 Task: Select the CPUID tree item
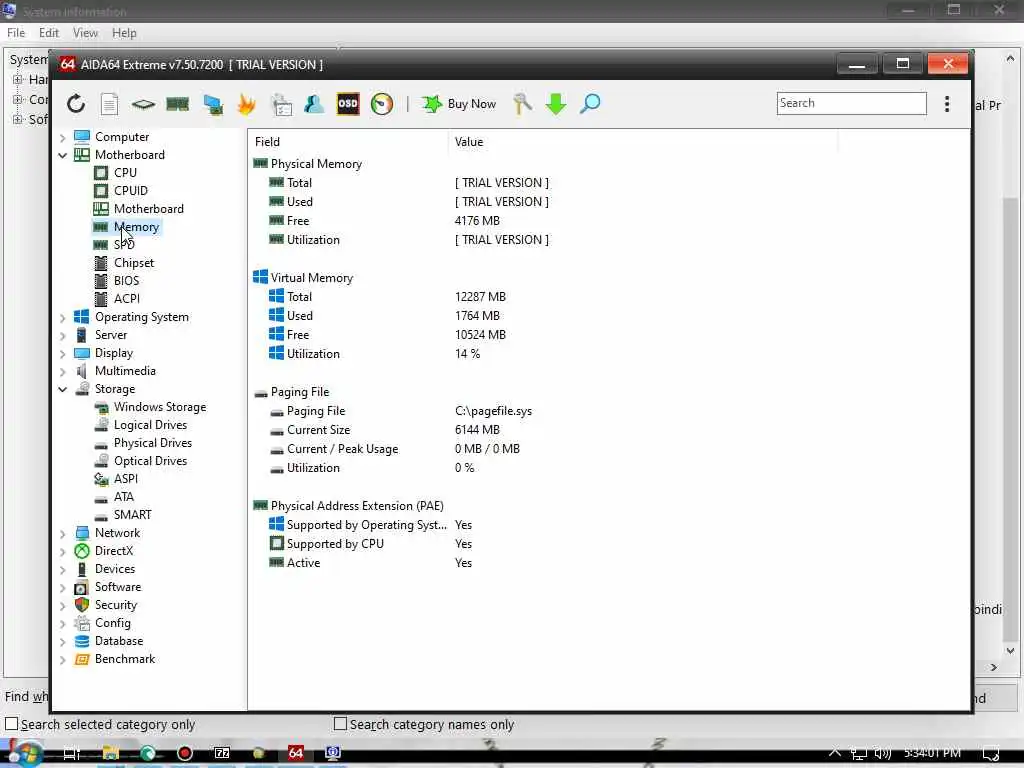click(131, 191)
